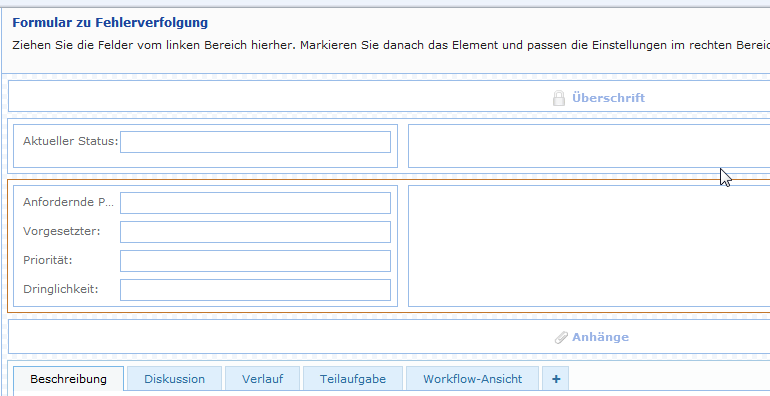This screenshot has height=396, width=770.
Task: Click the Aktueller Status input field
Action: coord(255,142)
